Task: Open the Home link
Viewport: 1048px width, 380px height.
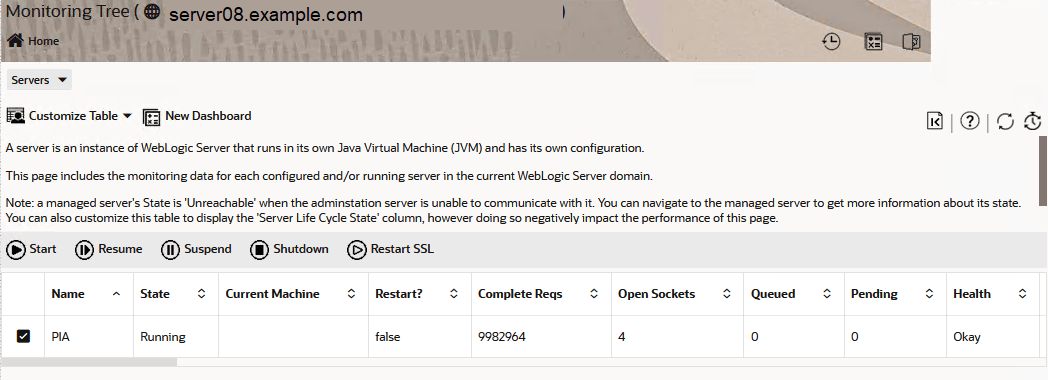Action: [43, 41]
